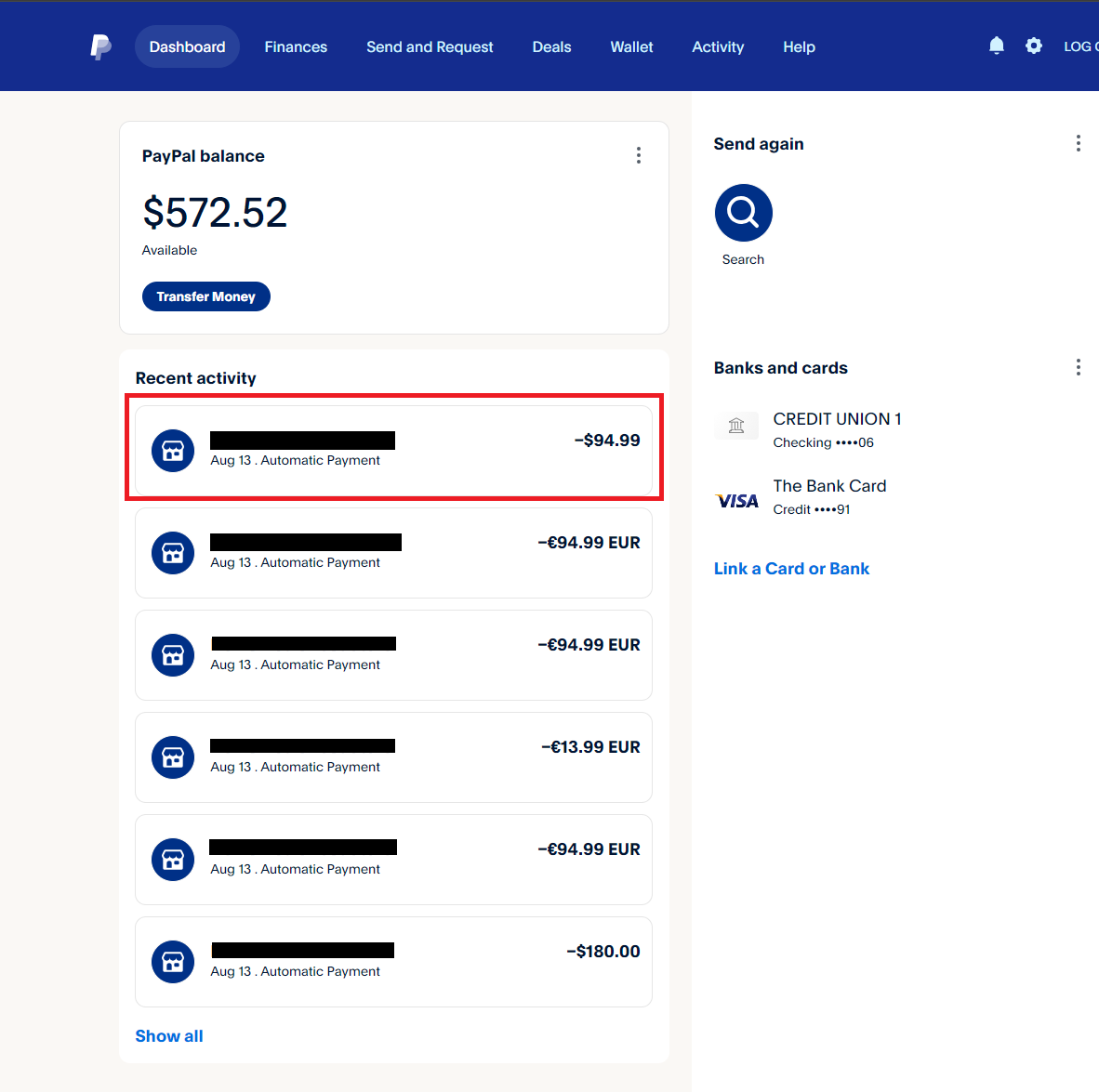1099x1092 pixels.
Task: Click the Transfer Money button
Action: [206, 296]
